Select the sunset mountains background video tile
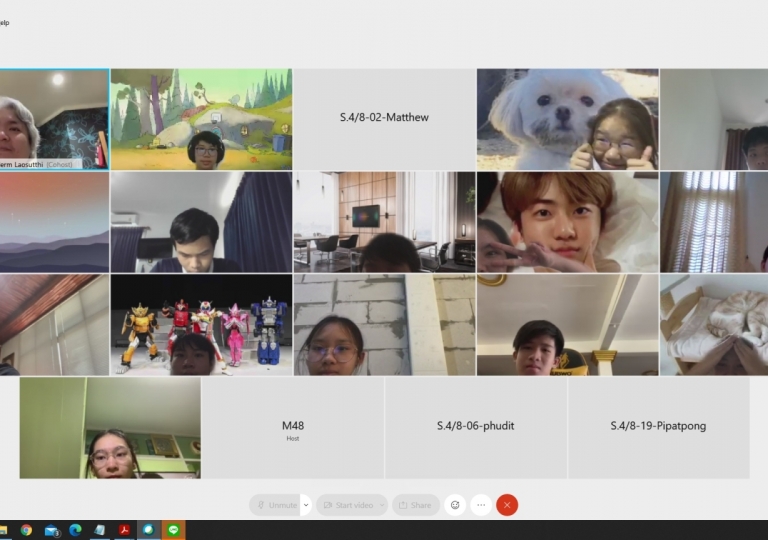768x540 pixels. 54,222
